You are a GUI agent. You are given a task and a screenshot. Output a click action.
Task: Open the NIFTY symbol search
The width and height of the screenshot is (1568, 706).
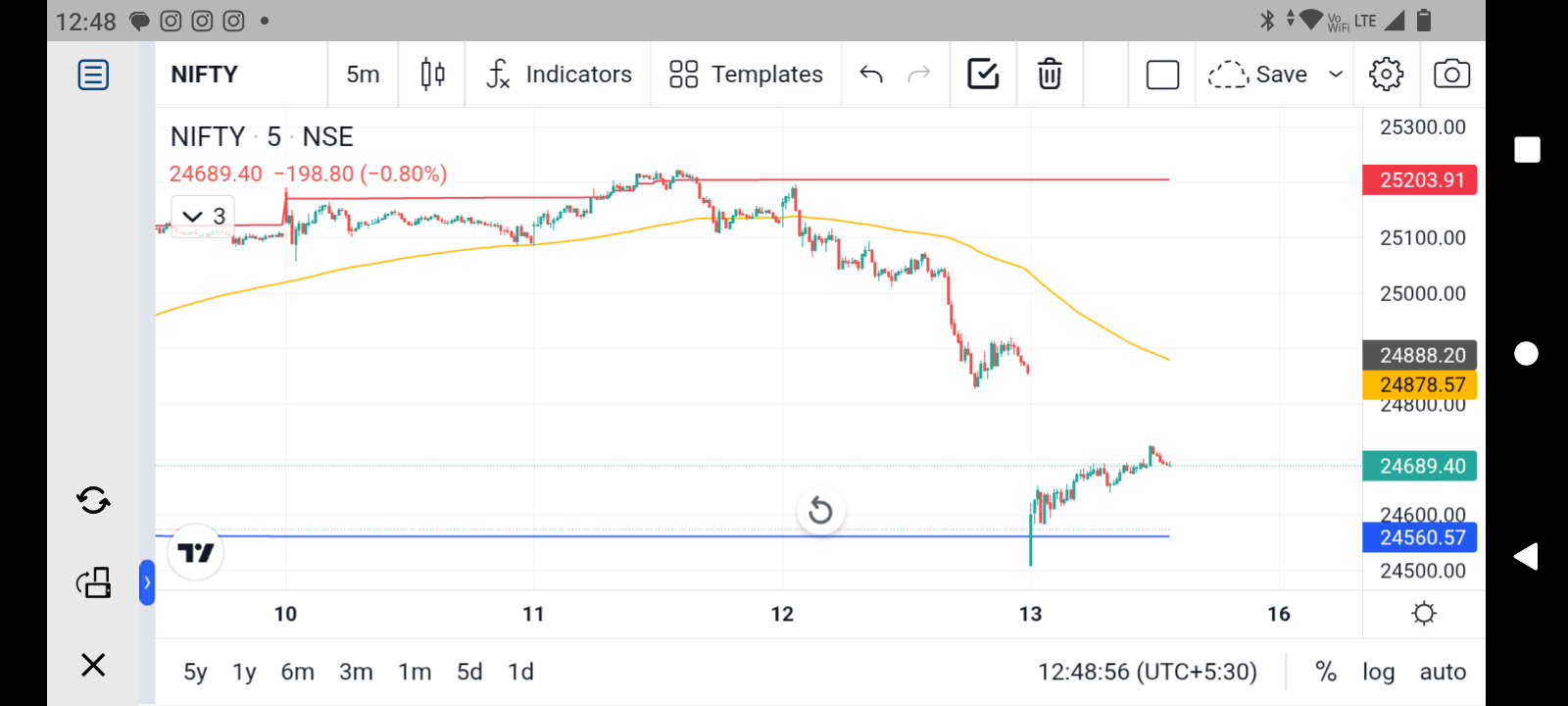[x=204, y=75]
